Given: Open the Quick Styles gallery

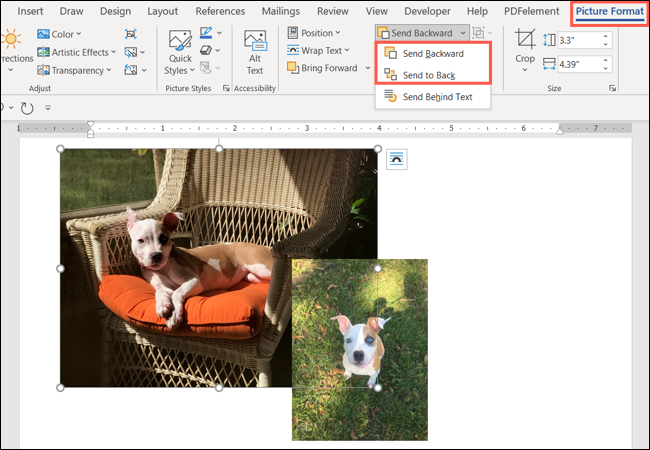Looking at the screenshot, I should point(180,52).
